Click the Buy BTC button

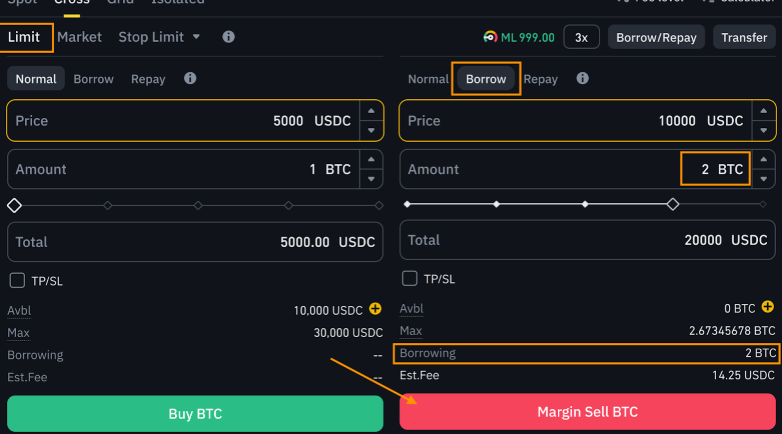point(195,414)
